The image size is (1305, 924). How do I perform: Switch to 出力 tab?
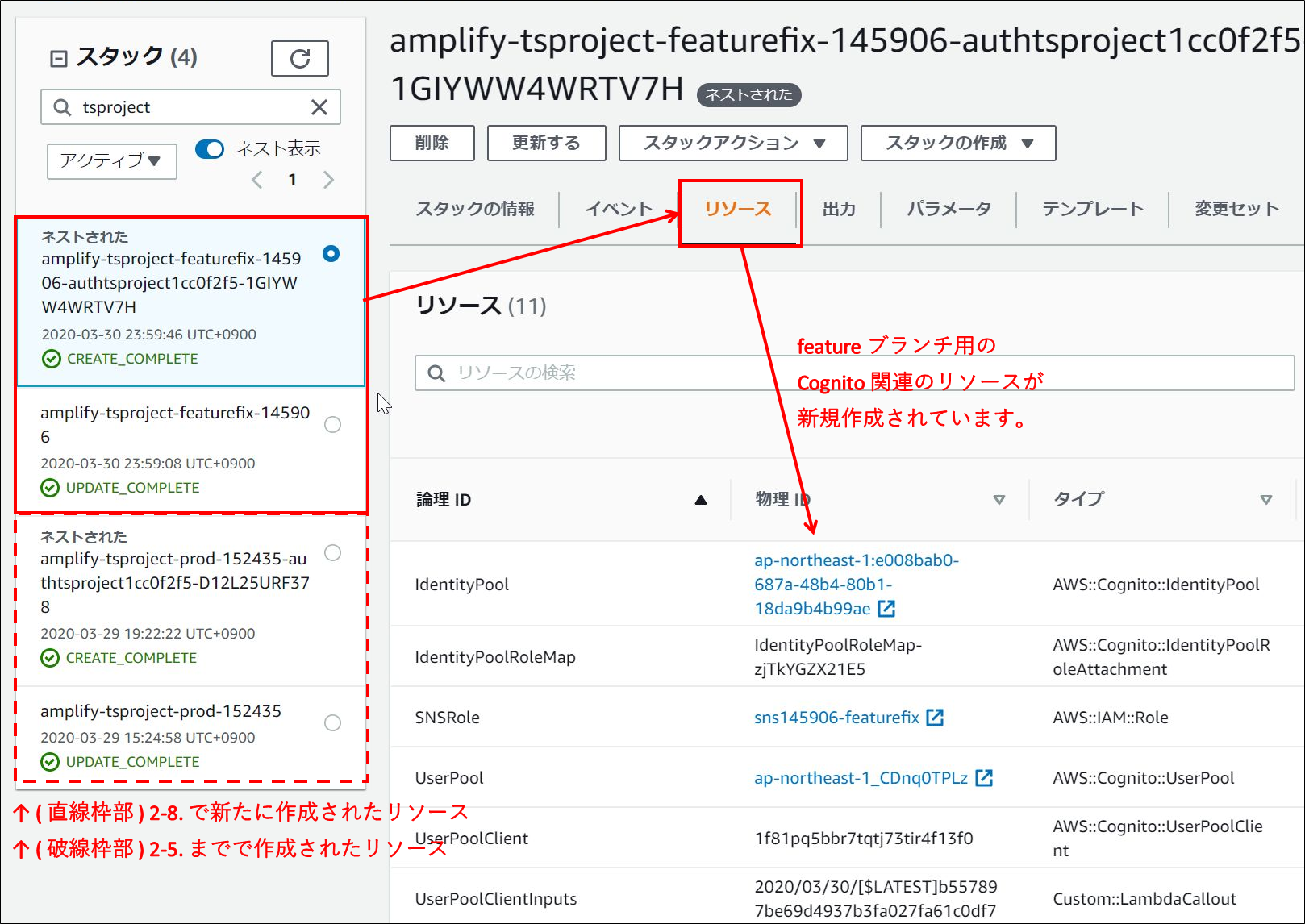tap(839, 210)
